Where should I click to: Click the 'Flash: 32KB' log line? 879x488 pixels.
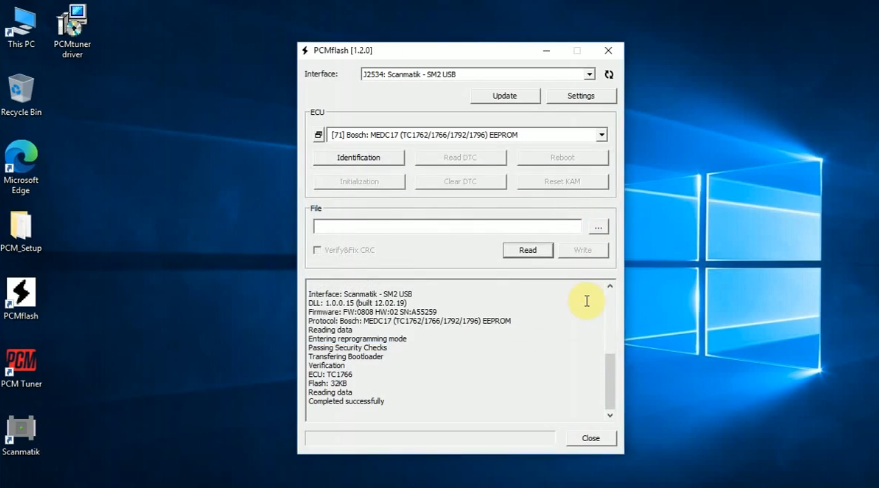tap(327, 383)
